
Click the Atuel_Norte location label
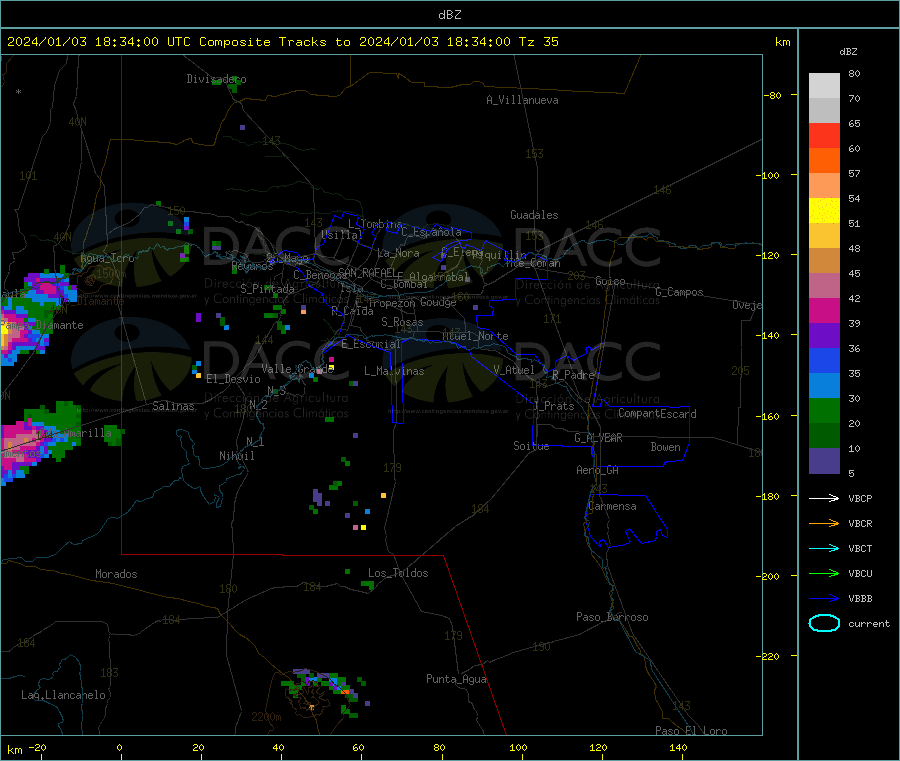475,336
